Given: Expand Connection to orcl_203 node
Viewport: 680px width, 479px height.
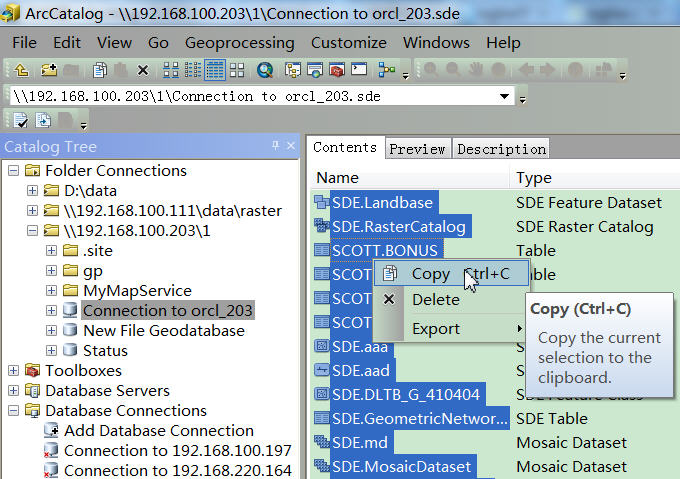Looking at the screenshot, I should (x=51, y=310).
